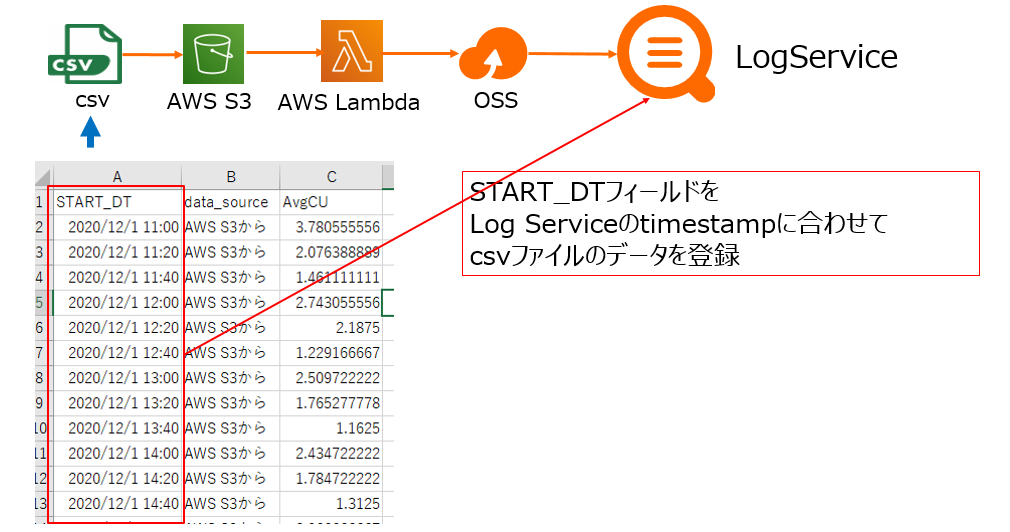Click the OSS label
This screenshot has height=532, width=1010.
click(x=495, y=100)
